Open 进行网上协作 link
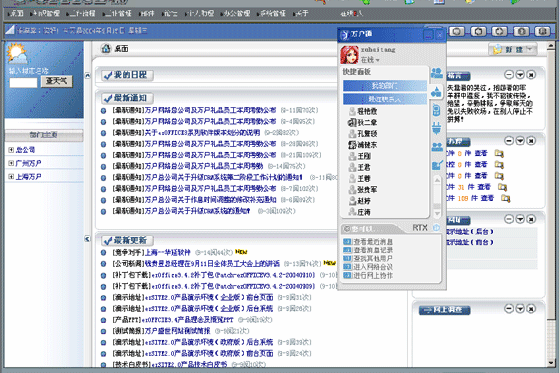This screenshot has height=373, width=560. (373, 275)
